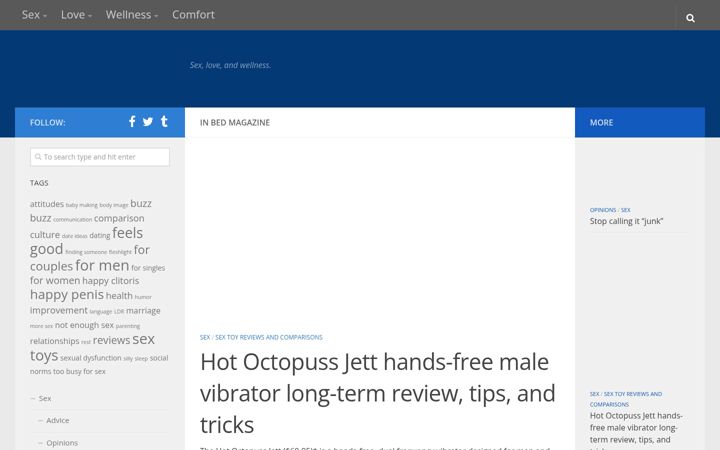Image resolution: width=720 pixels, height=450 pixels.
Task: Open the Hot Octopuss Jett article headline
Action: pos(377,393)
